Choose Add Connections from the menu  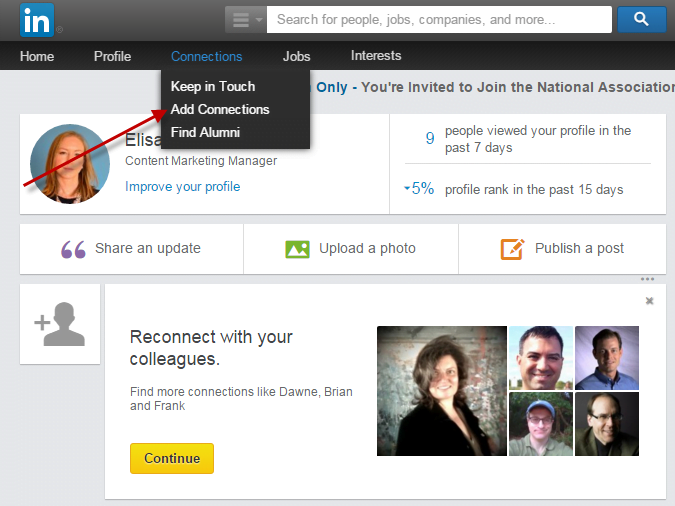pyautogui.click(x=220, y=109)
